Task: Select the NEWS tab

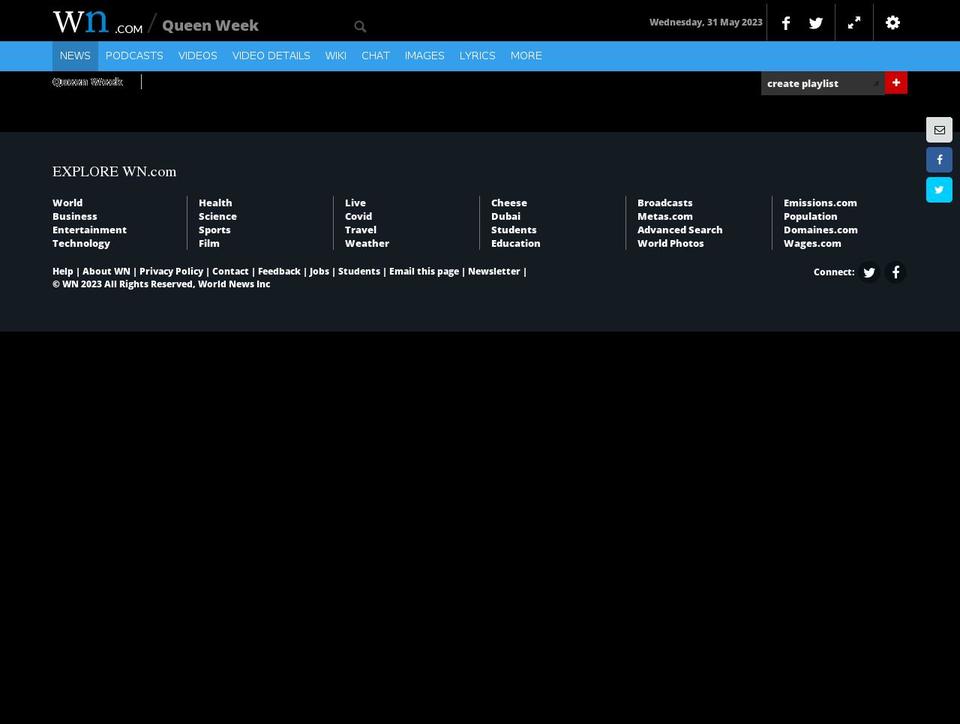Action: tap(75, 56)
